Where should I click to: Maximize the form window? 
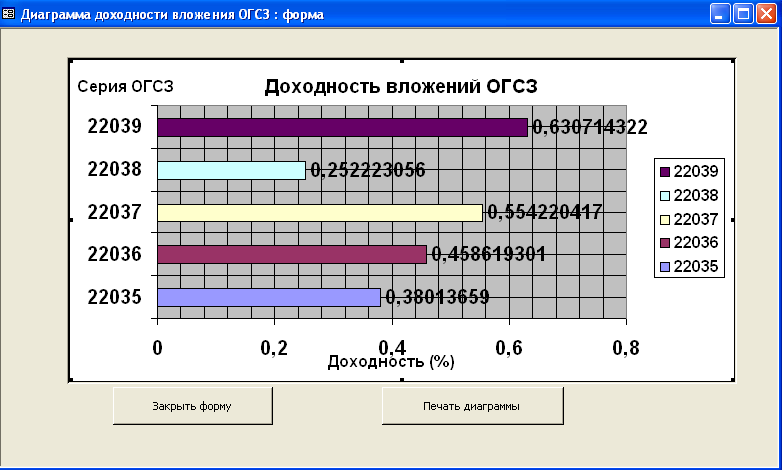[x=743, y=15]
